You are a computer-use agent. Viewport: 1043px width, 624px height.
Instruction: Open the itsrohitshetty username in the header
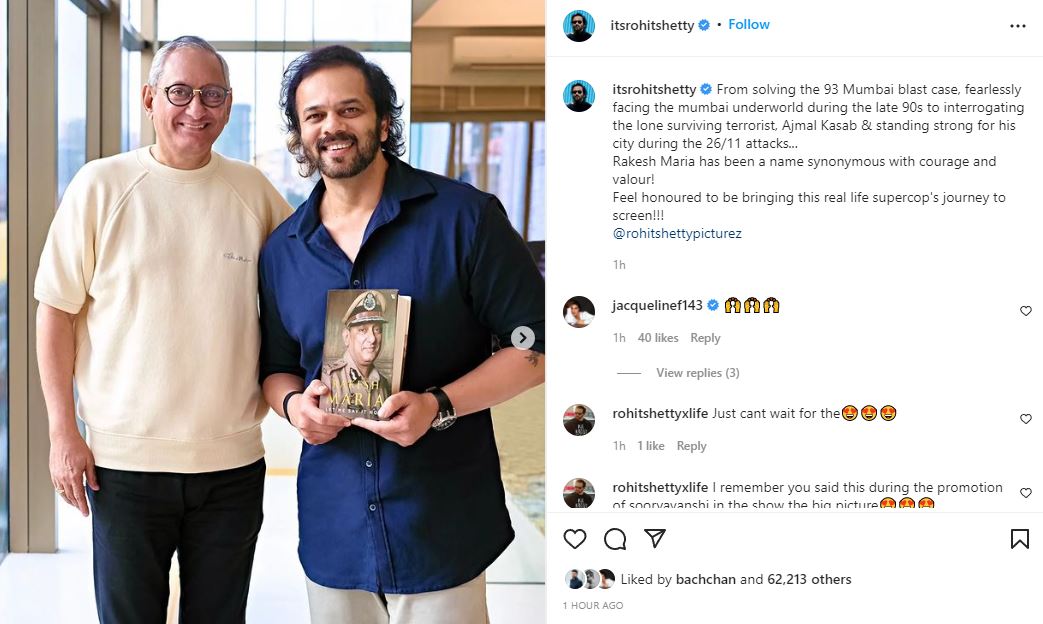pyautogui.click(x=652, y=26)
